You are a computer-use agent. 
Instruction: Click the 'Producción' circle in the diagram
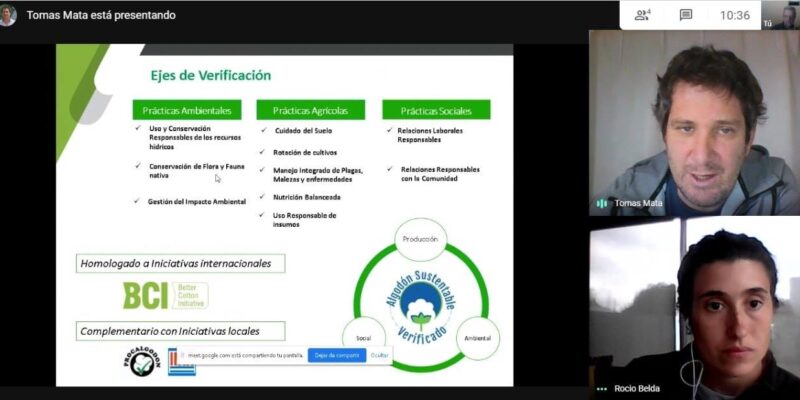pos(421,240)
